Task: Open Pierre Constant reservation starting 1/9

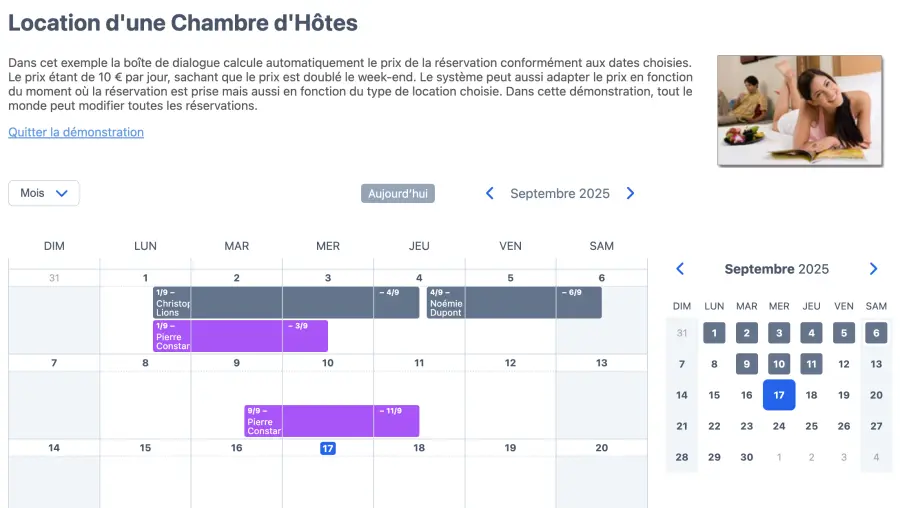Action: tap(240, 336)
